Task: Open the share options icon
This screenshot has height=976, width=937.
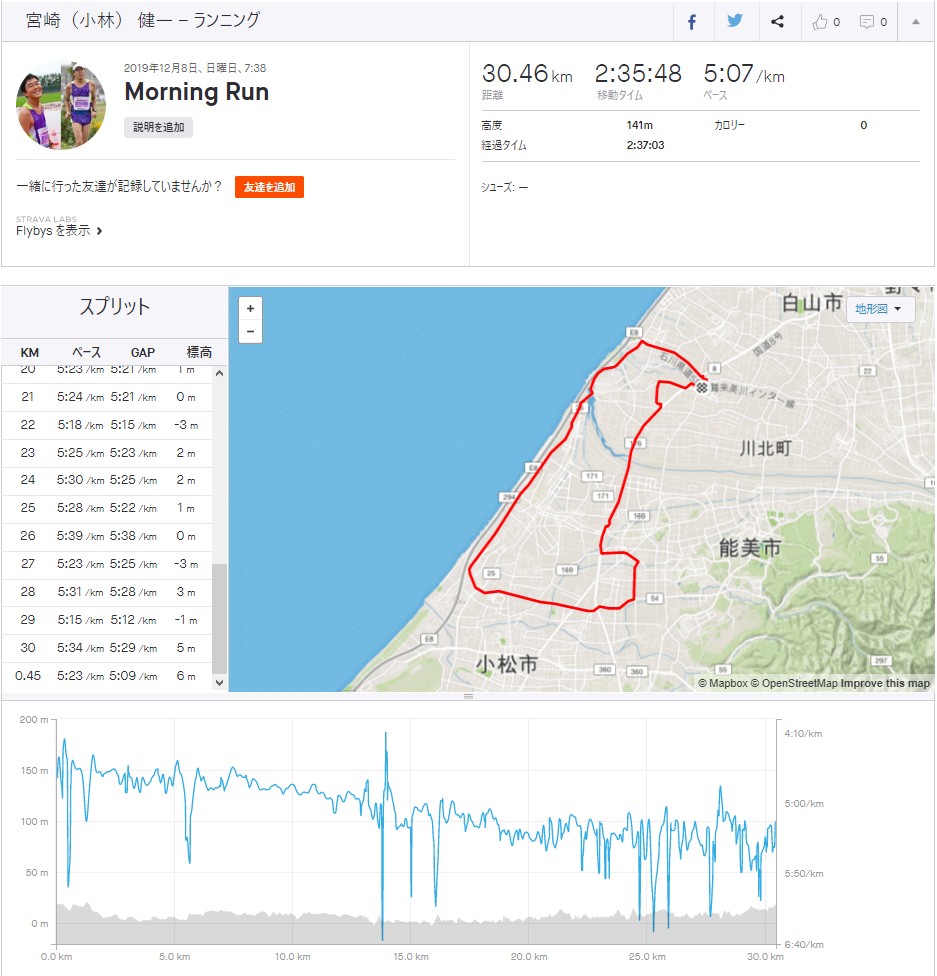Action: point(778,22)
